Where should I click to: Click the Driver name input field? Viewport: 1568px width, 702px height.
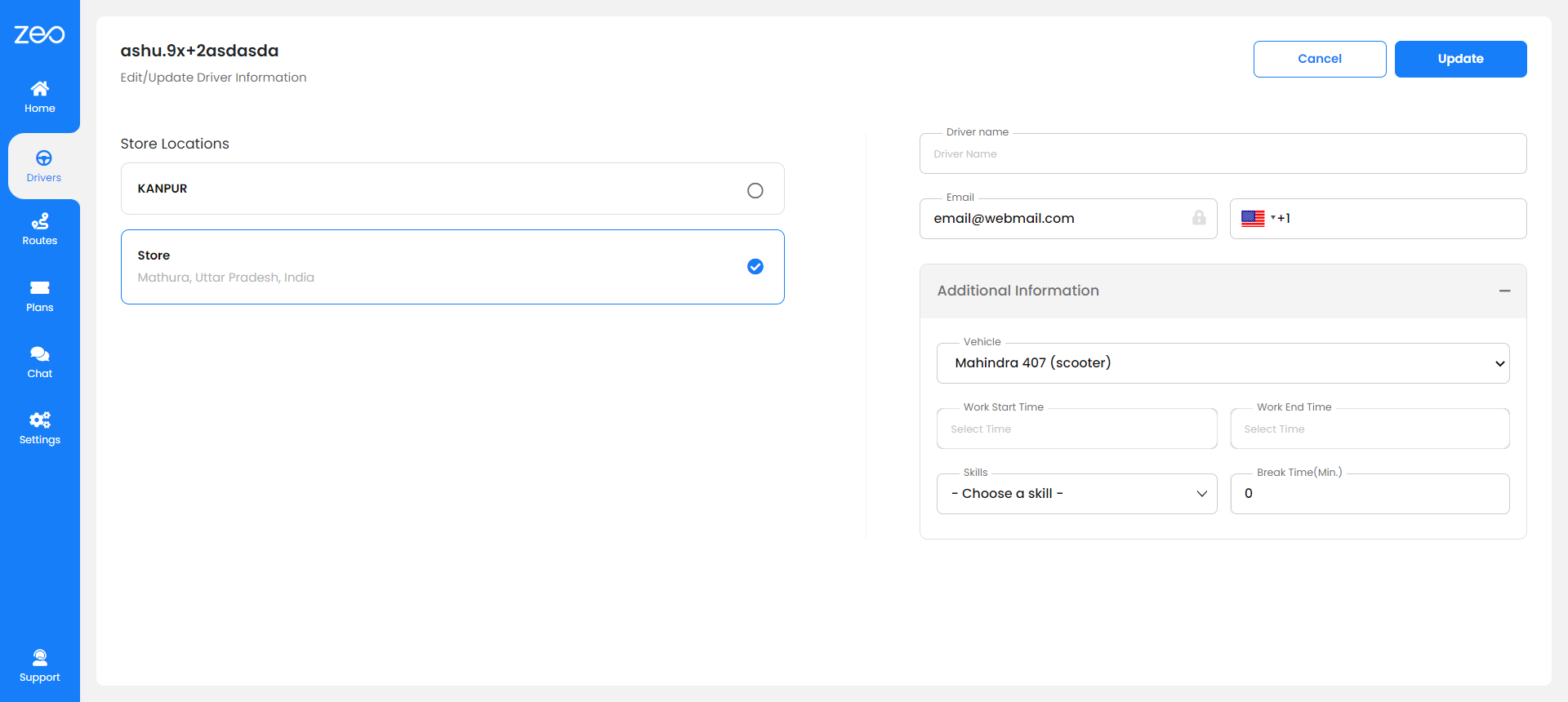(1223, 154)
